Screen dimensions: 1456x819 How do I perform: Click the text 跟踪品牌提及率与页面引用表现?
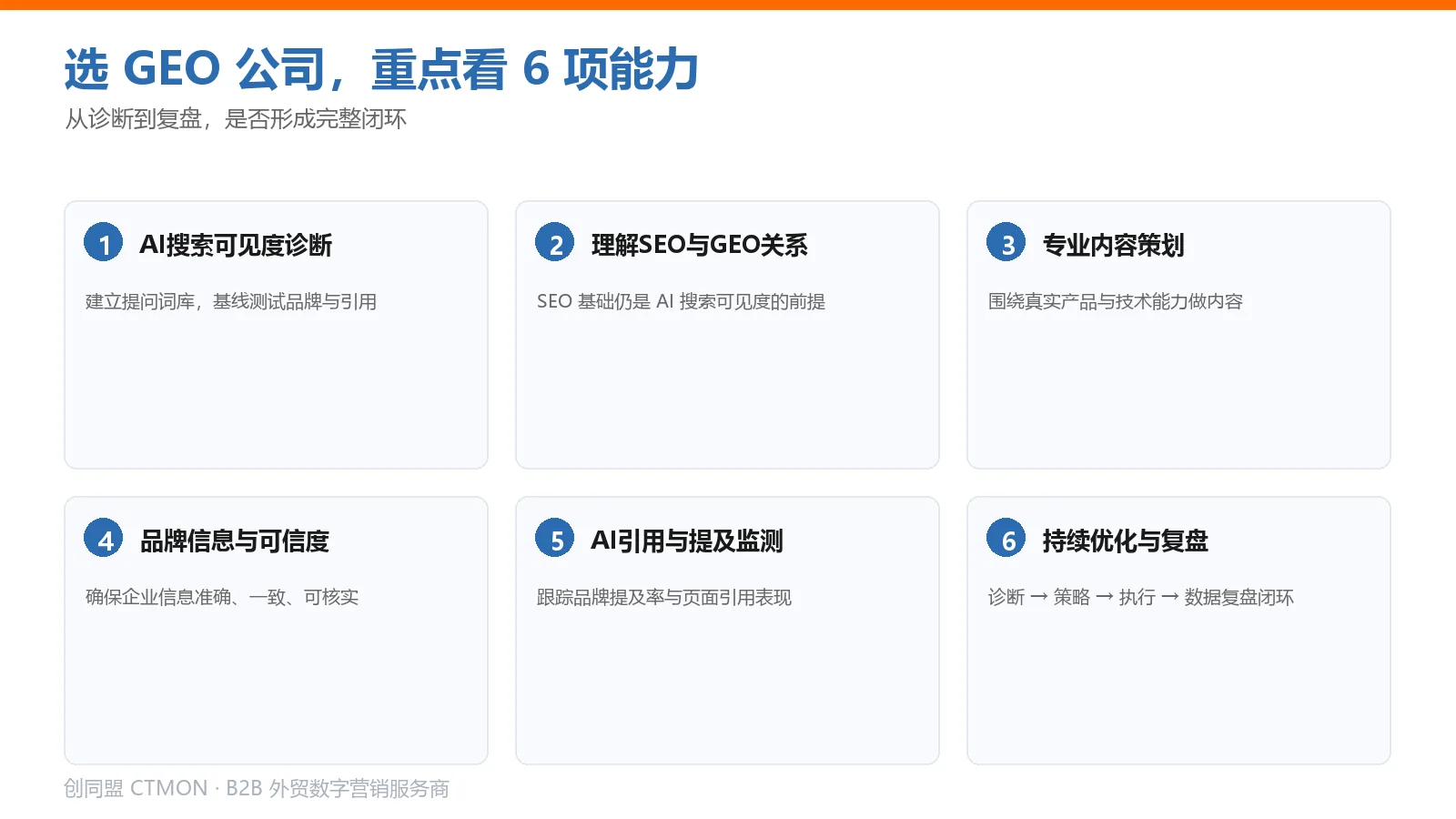pyautogui.click(x=664, y=597)
